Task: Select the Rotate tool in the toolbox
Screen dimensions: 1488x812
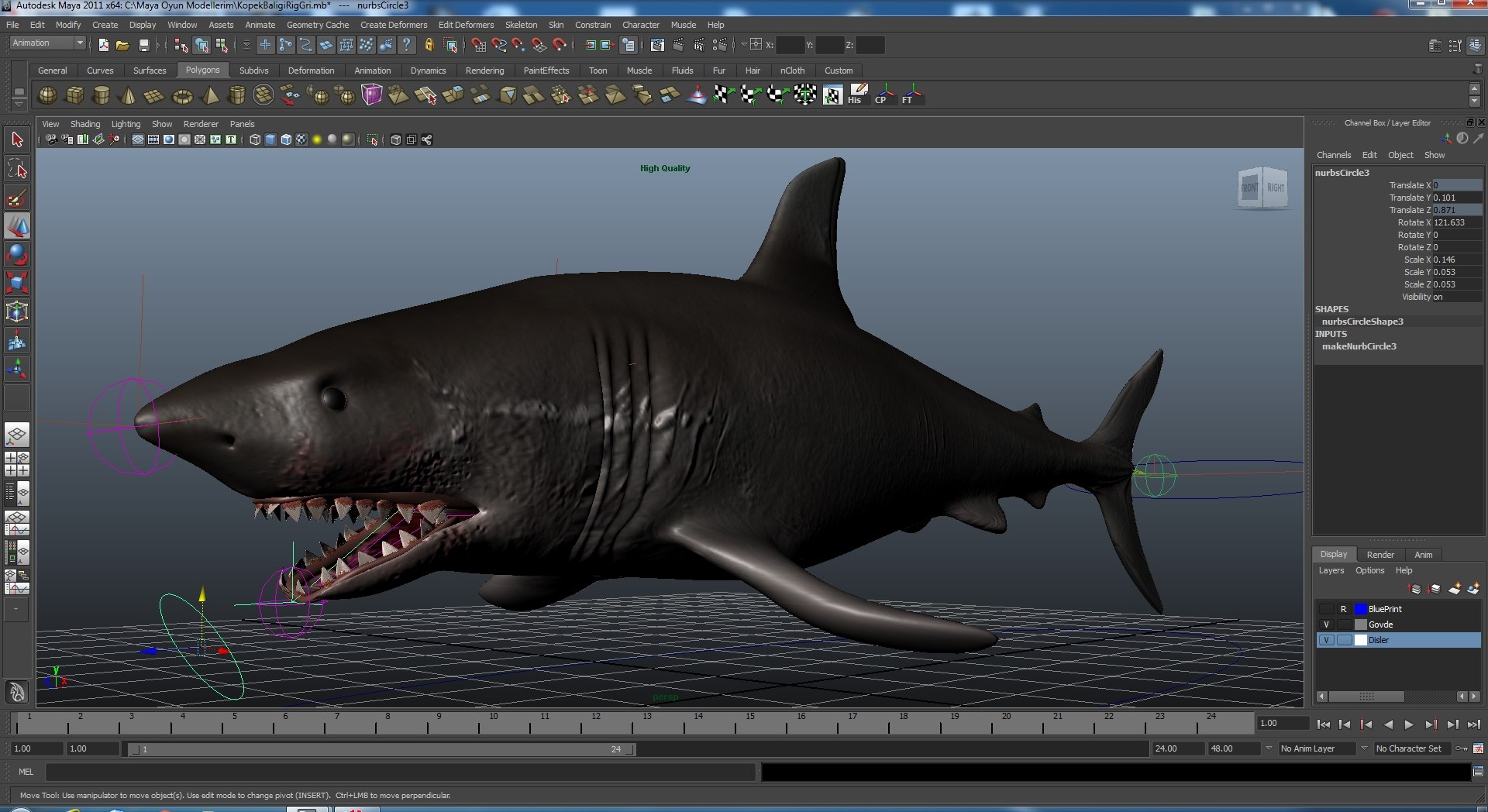Action: [x=17, y=255]
